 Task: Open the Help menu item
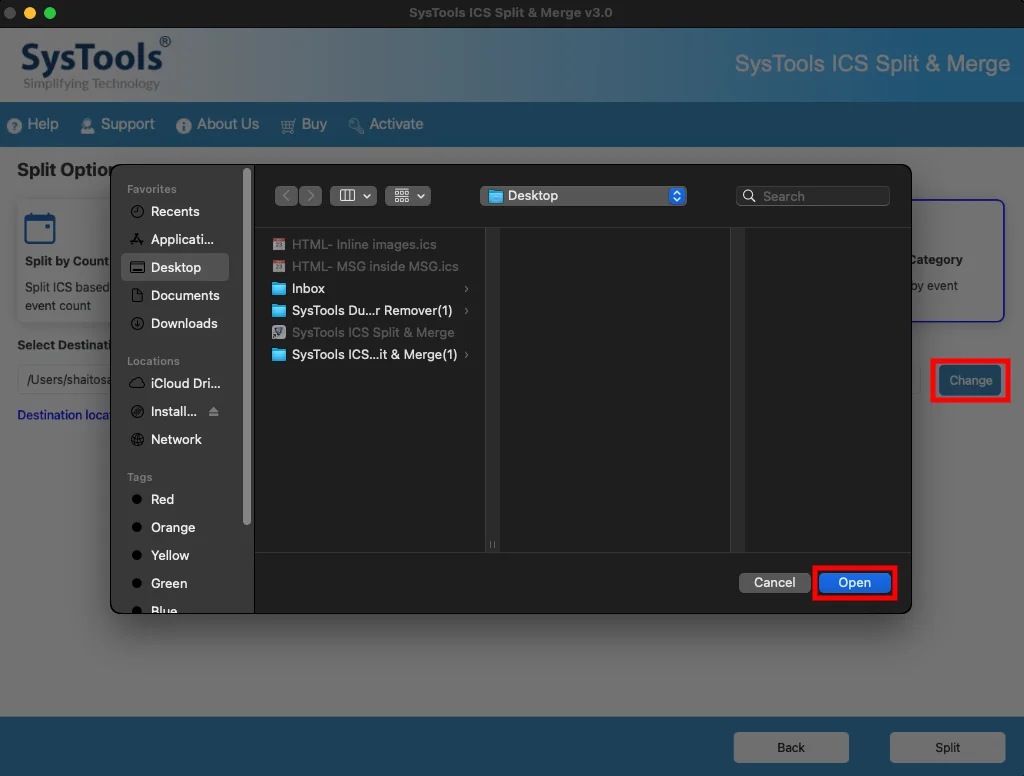[x=33, y=125]
